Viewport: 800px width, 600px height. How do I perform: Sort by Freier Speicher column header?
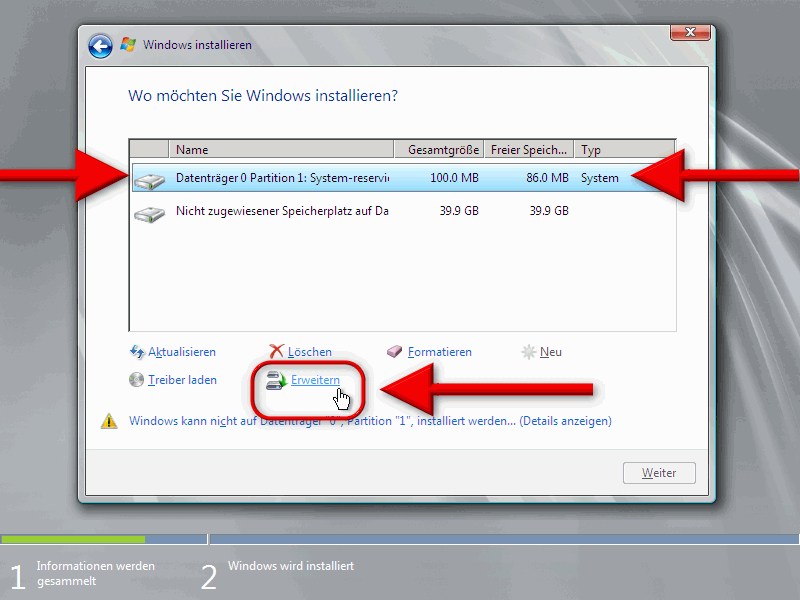[x=529, y=150]
